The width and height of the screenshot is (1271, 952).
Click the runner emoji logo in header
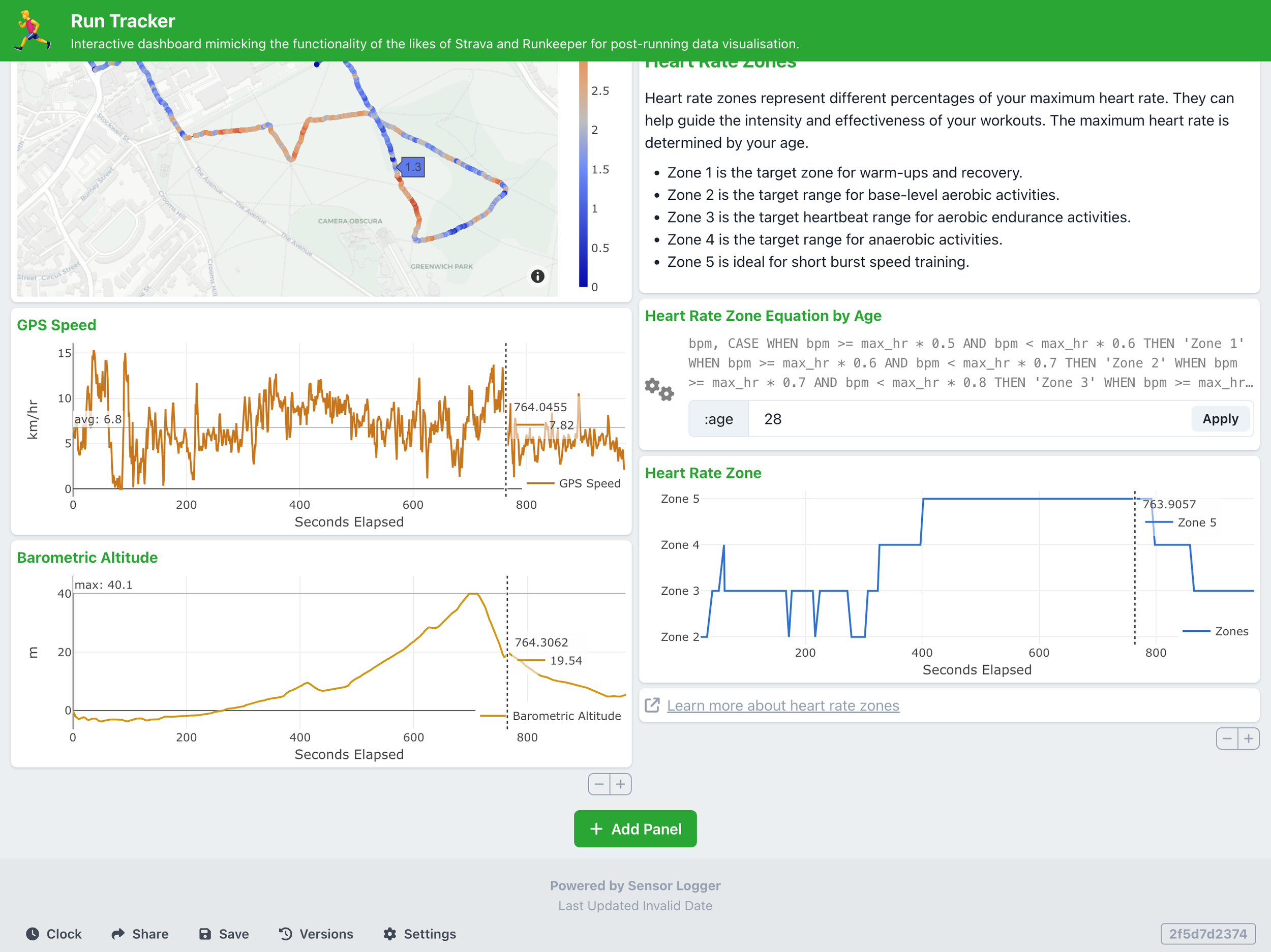(x=32, y=30)
